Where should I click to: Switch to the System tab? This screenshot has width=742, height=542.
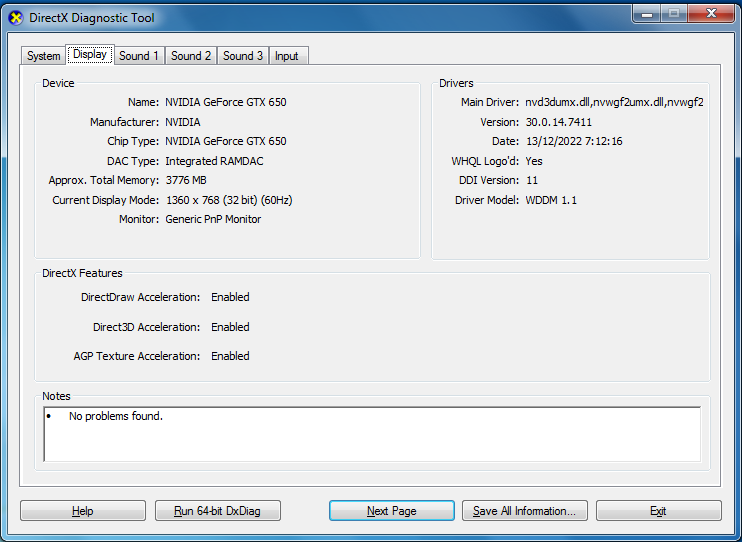pos(44,56)
